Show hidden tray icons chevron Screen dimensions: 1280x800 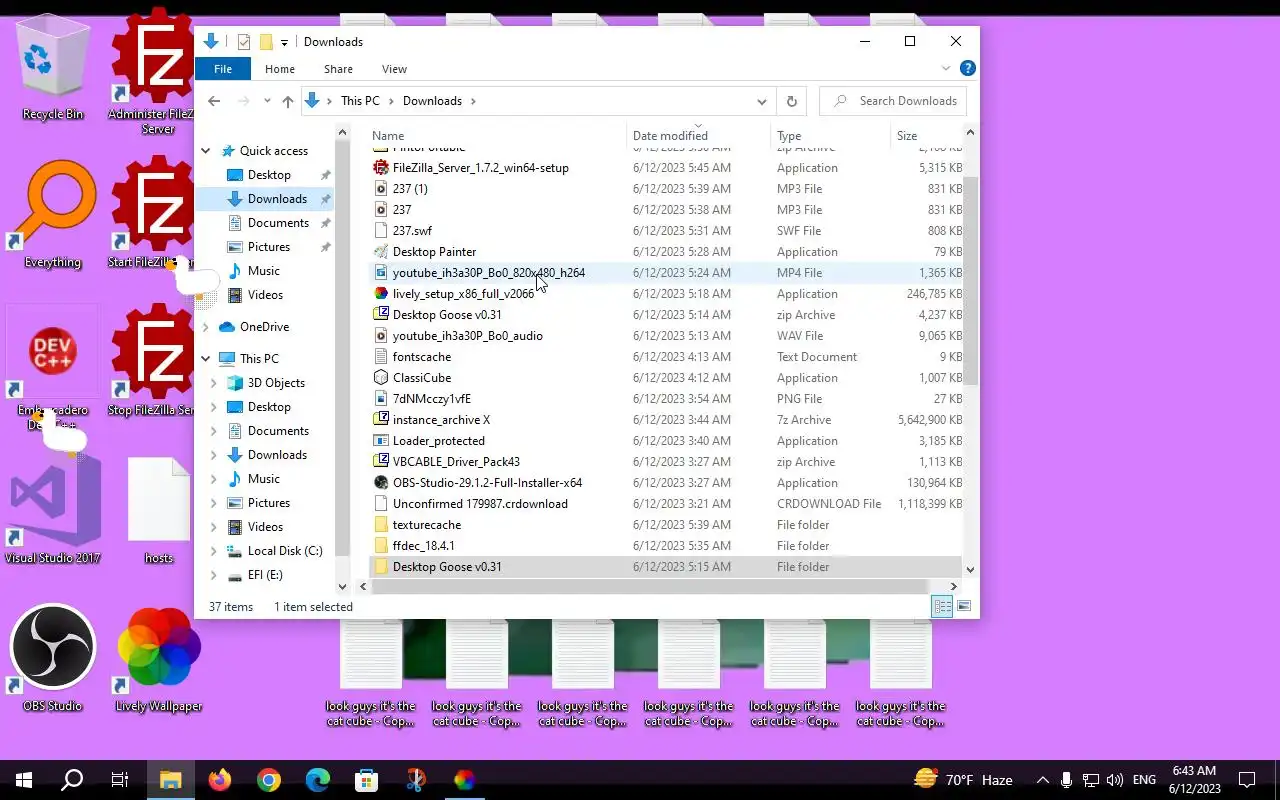pyautogui.click(x=1043, y=780)
